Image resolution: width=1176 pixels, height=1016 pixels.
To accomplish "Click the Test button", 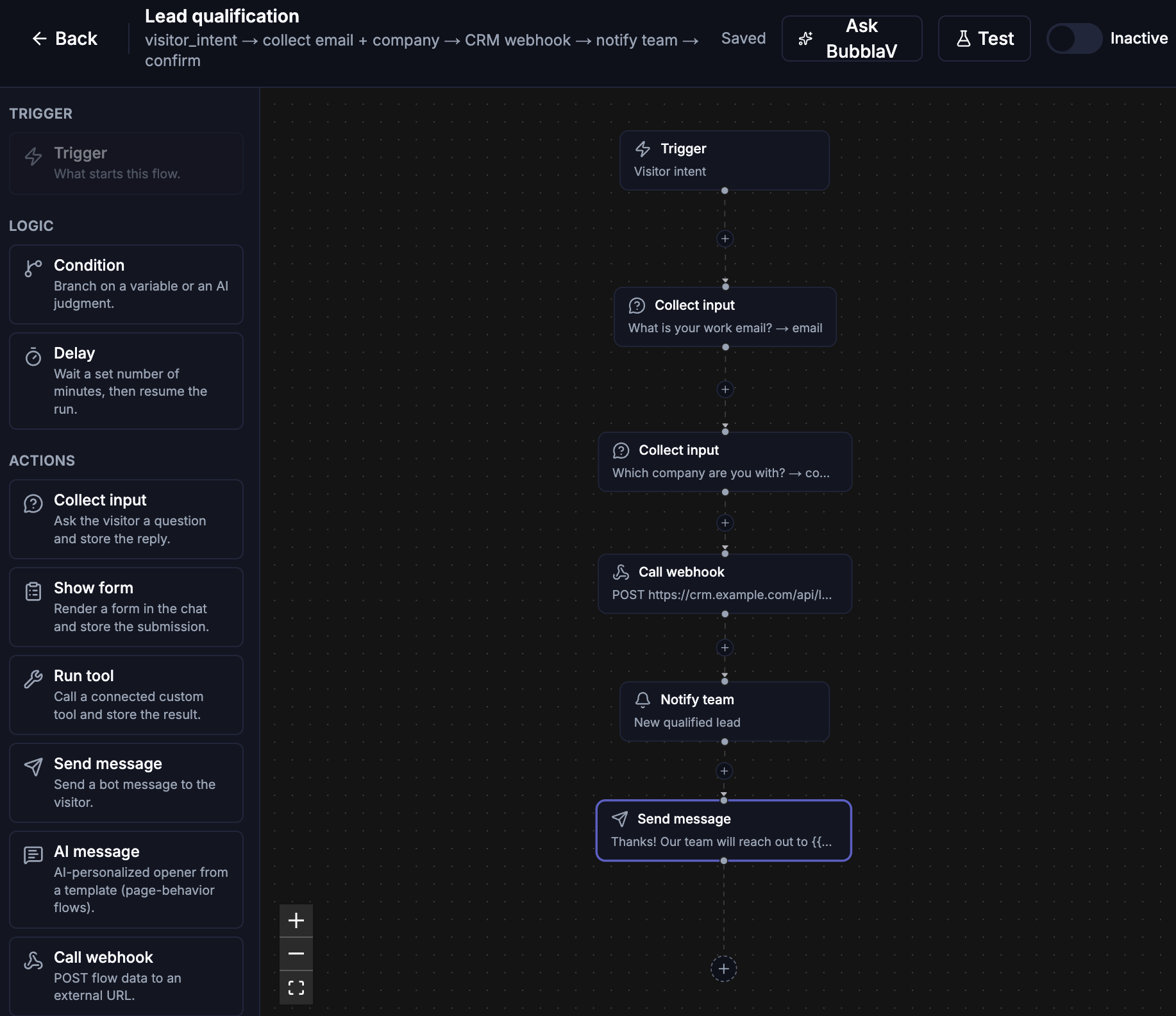I will (984, 38).
